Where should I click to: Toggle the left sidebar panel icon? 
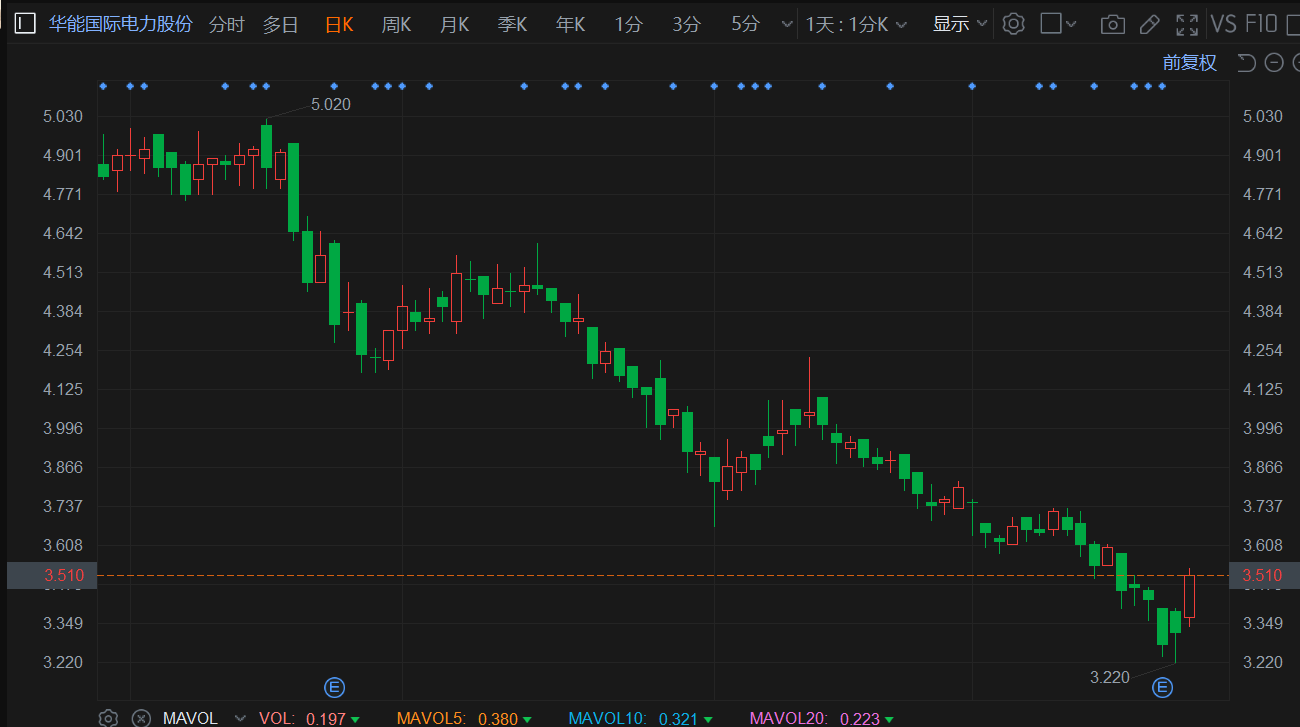(x=25, y=24)
